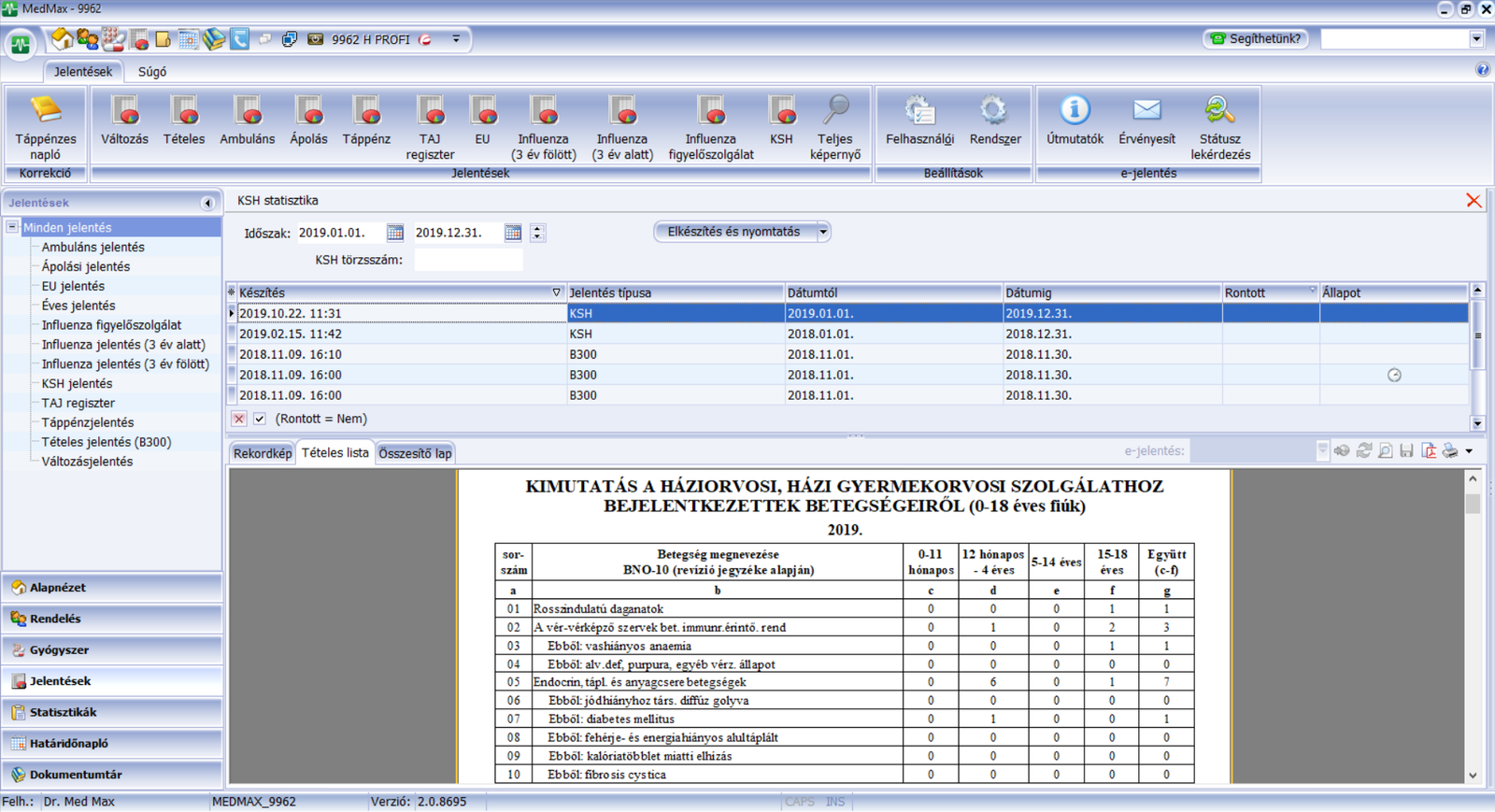Viewport: 1495px width, 812px height.
Task: Remove the Rontott filter with red X
Action: [239, 420]
